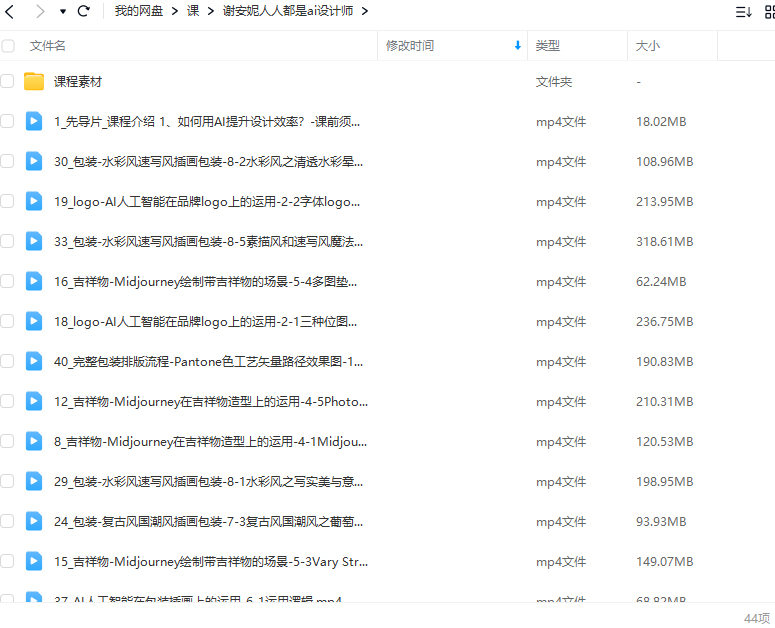Click the 修改时间 sort direction arrow
This screenshot has height=628, width=775.
pos(517,46)
